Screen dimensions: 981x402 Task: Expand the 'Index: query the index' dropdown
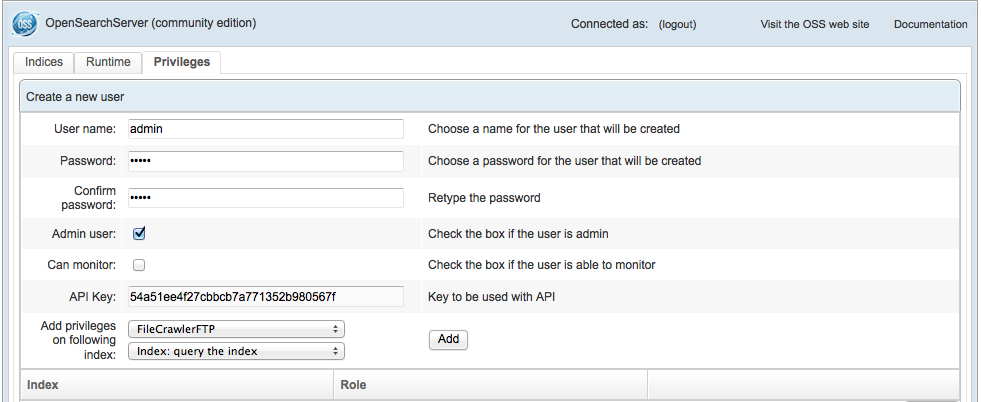(x=236, y=351)
